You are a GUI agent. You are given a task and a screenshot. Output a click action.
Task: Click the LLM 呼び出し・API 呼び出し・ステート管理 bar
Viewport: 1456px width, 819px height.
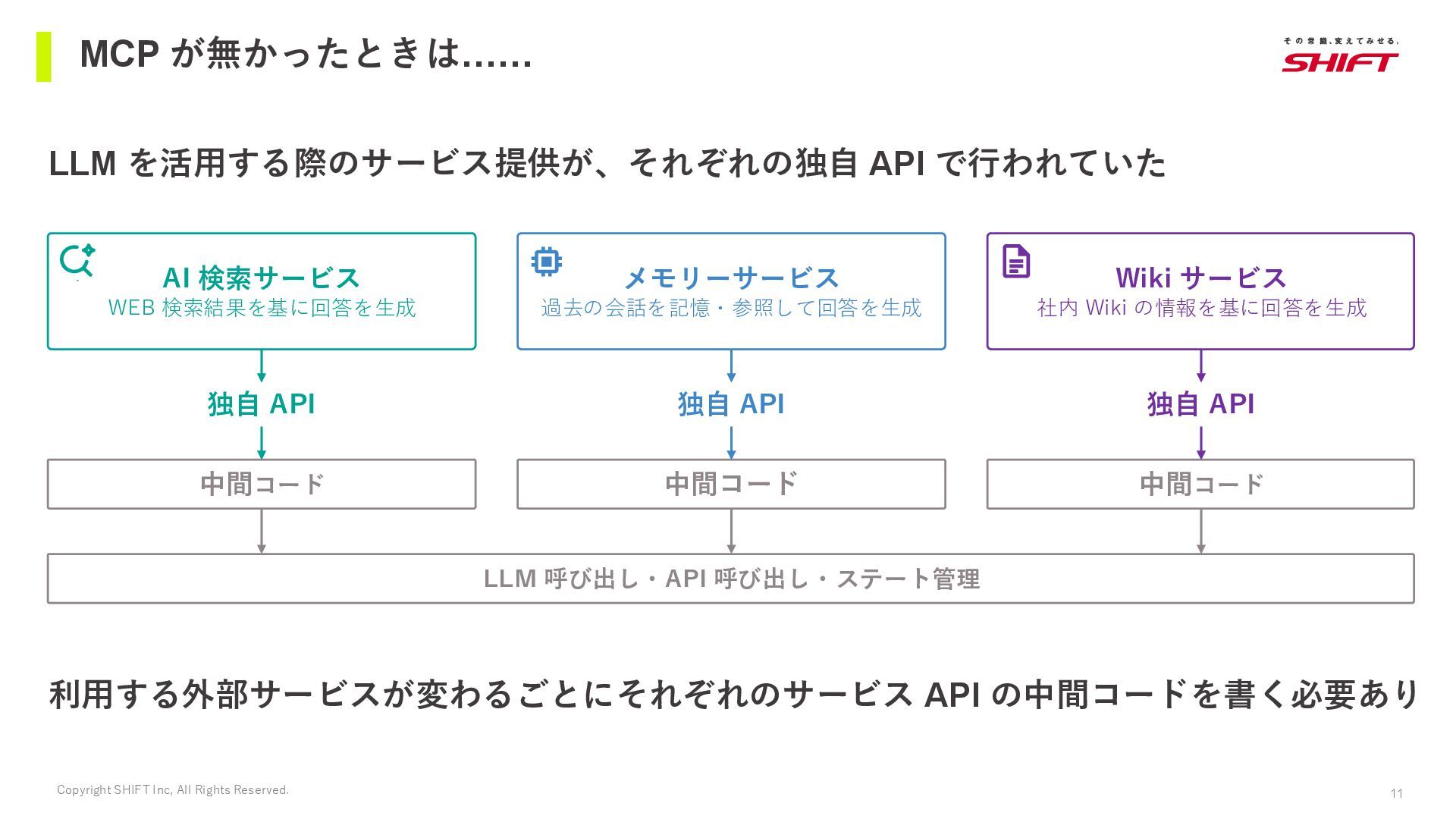pyautogui.click(x=731, y=579)
